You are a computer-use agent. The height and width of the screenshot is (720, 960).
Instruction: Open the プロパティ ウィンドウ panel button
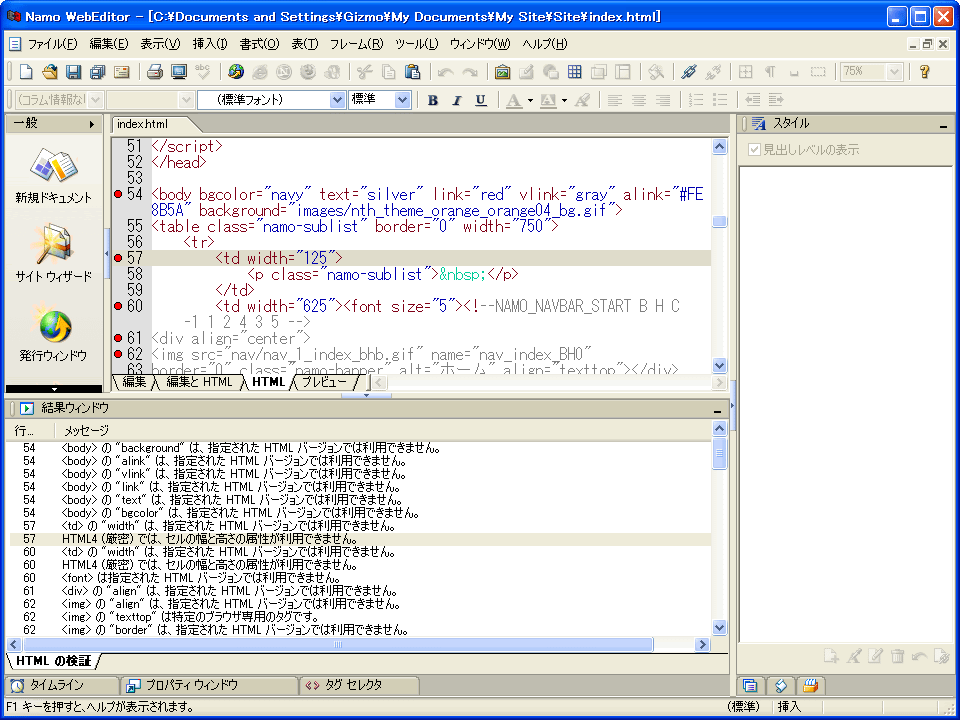[209, 686]
